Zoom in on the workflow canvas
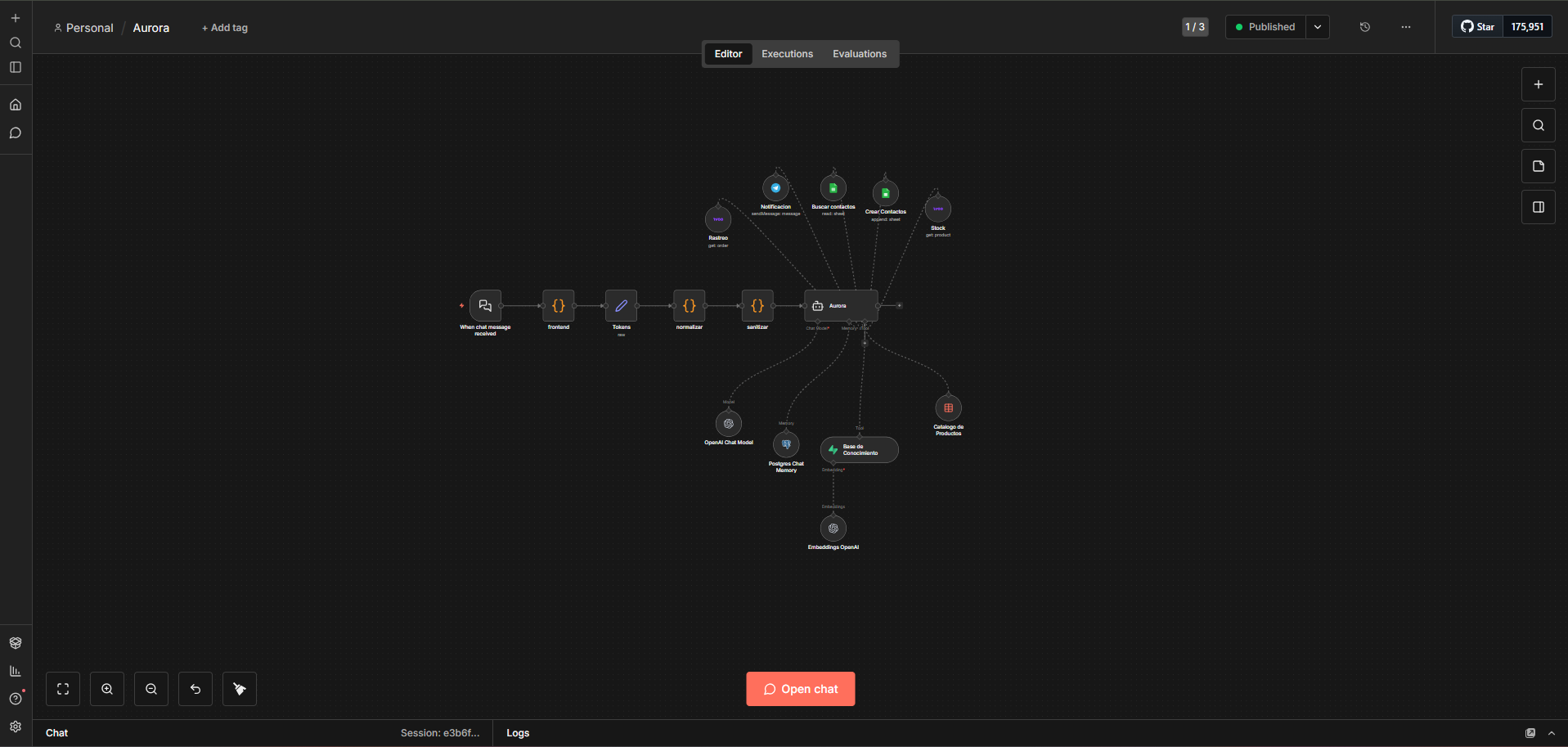This screenshot has width=1568, height=747. (107, 689)
